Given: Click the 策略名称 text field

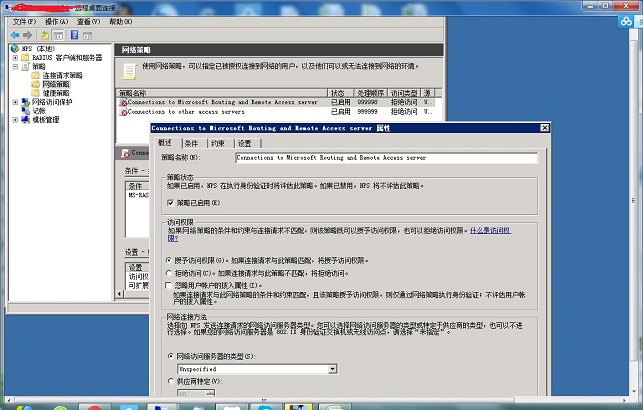Looking at the screenshot, I should coord(386,158).
